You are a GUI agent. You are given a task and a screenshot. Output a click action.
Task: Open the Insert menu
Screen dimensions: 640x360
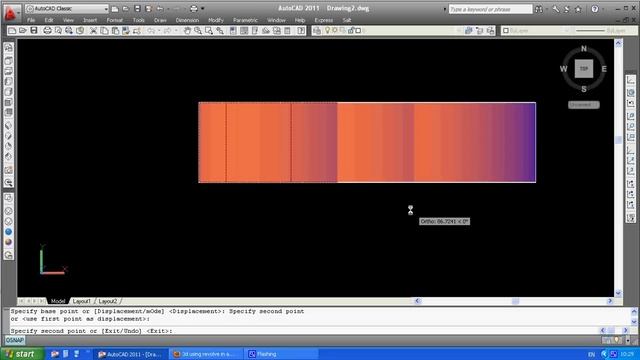coord(90,20)
